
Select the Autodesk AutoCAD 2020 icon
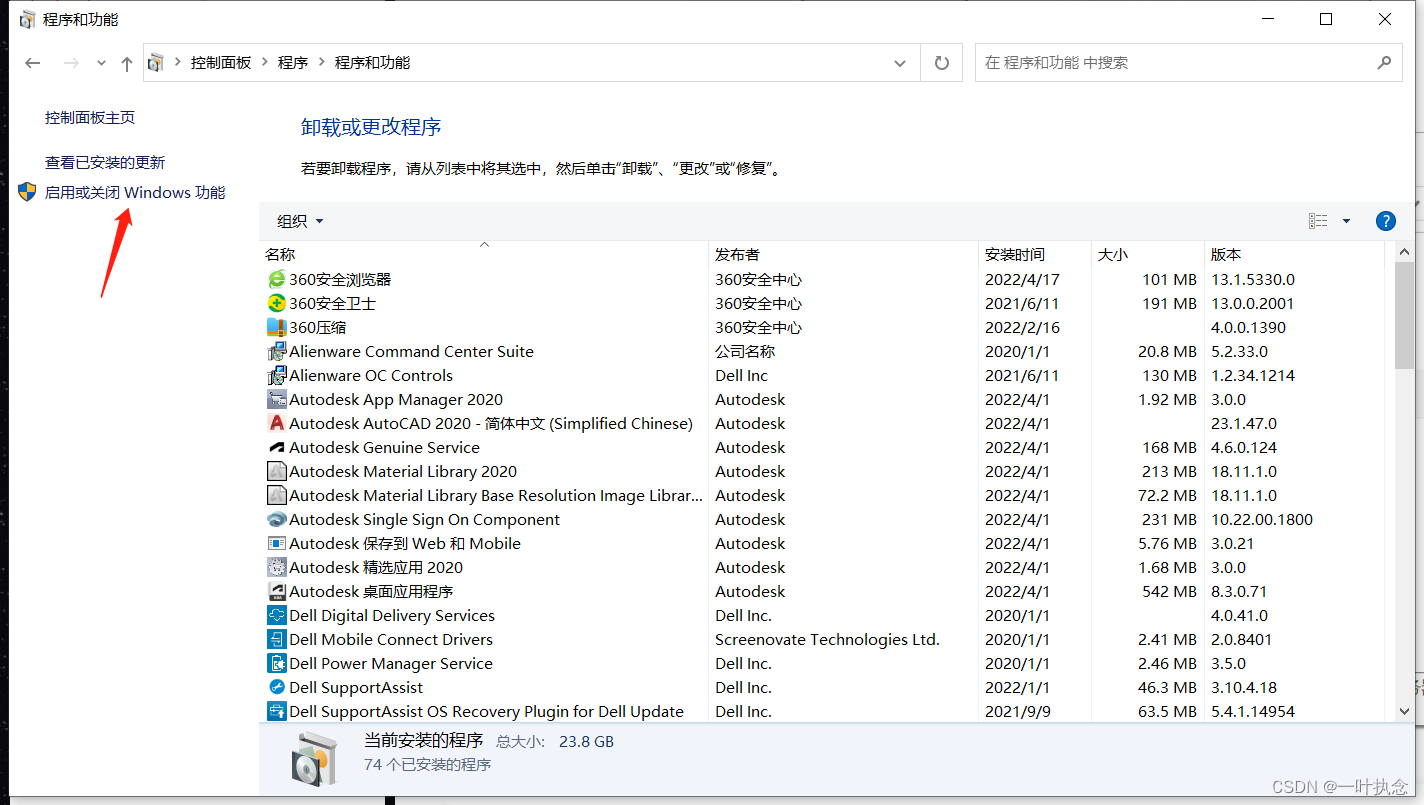point(276,424)
